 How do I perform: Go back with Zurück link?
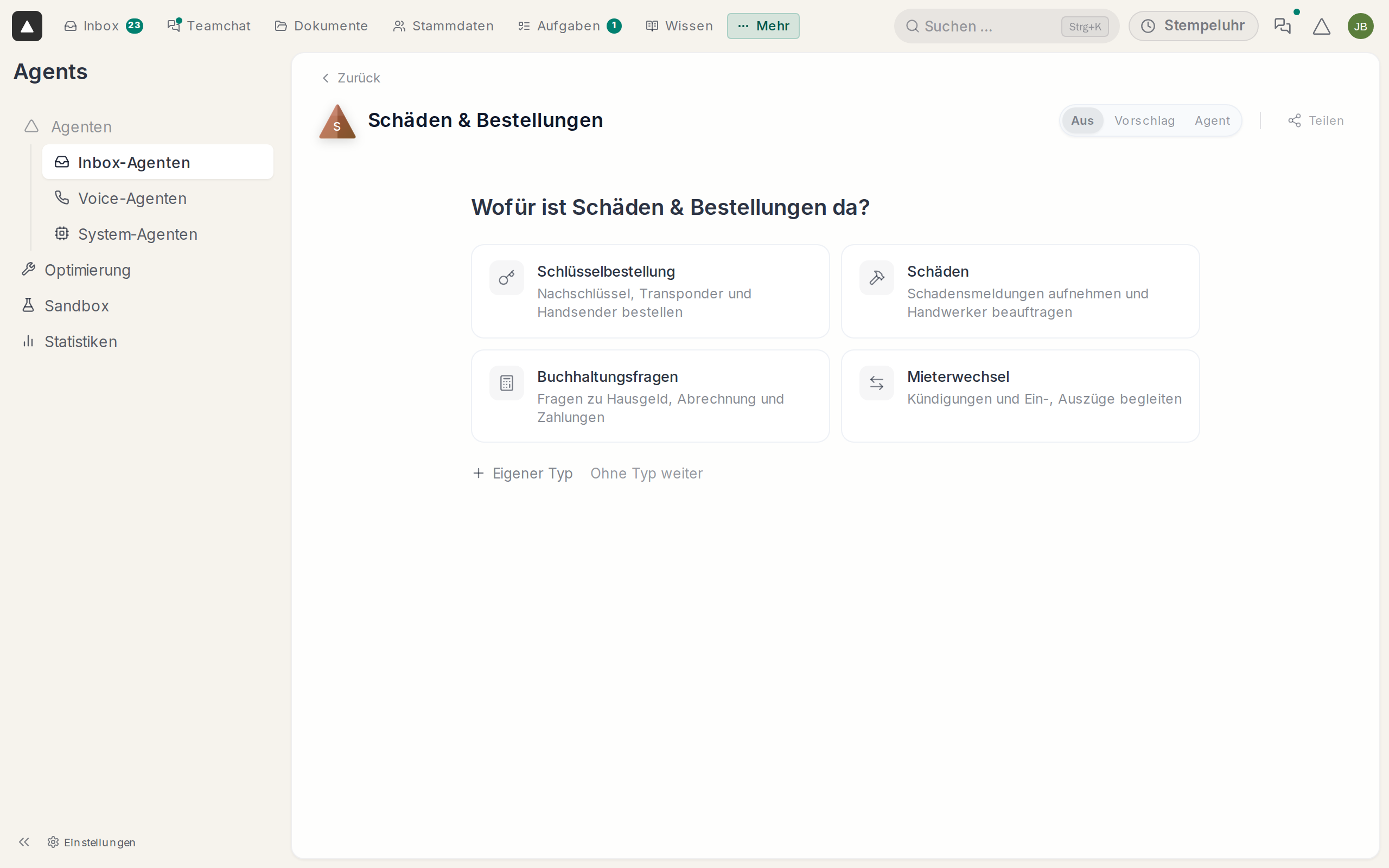click(351, 78)
